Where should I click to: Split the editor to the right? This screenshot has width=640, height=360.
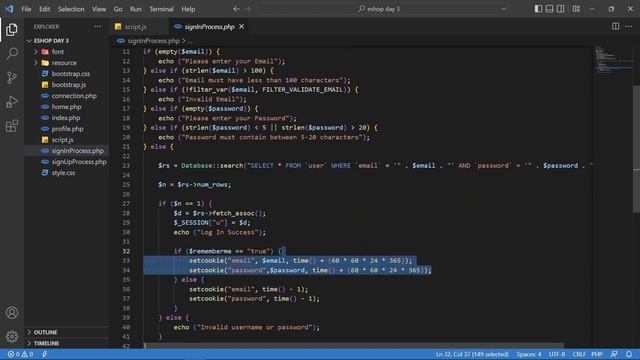pyautogui.click(x=615, y=27)
